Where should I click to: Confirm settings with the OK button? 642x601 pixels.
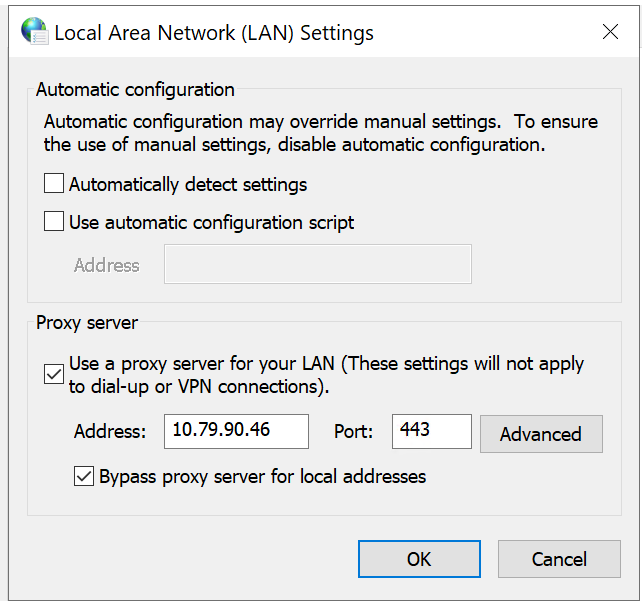[419, 559]
